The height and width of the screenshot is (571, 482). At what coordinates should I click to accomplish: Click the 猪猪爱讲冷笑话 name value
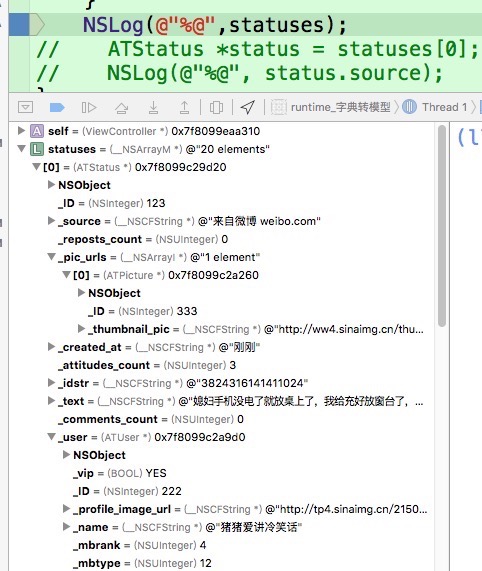[x=254, y=527]
